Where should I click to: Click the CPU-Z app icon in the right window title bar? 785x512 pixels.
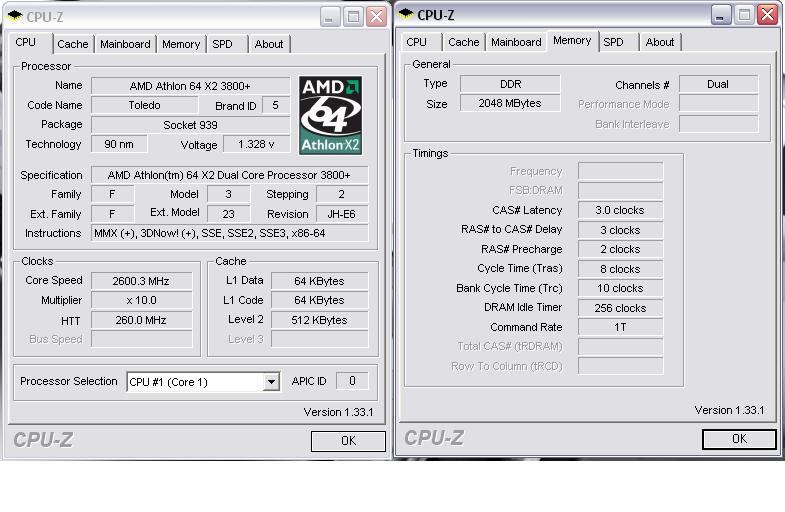click(x=406, y=15)
